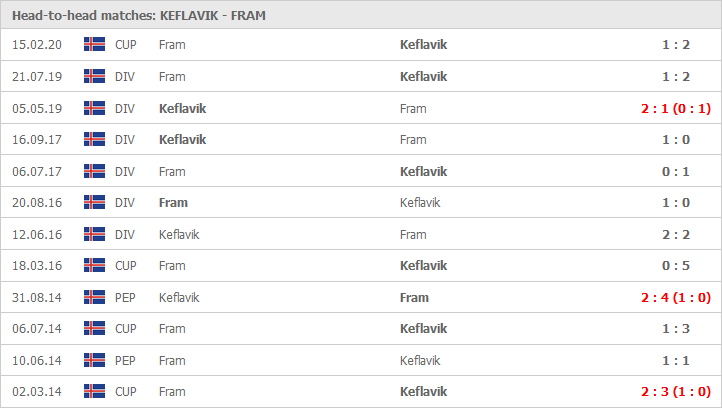Open the 2 : 4 (1 : 0) red score
Viewport: 722px width, 408px height.
676,297
